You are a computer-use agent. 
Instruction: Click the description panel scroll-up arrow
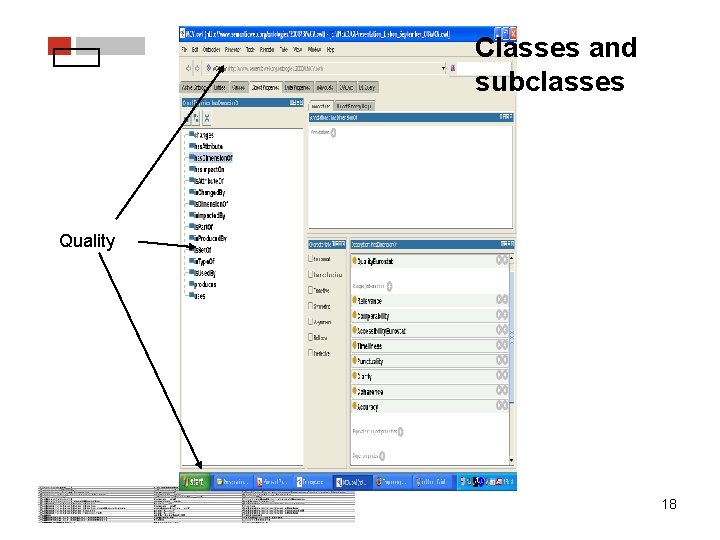(x=512, y=259)
